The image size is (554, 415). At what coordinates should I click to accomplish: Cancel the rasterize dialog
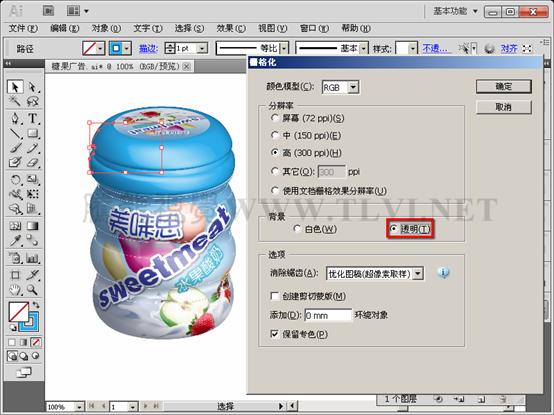[x=503, y=107]
